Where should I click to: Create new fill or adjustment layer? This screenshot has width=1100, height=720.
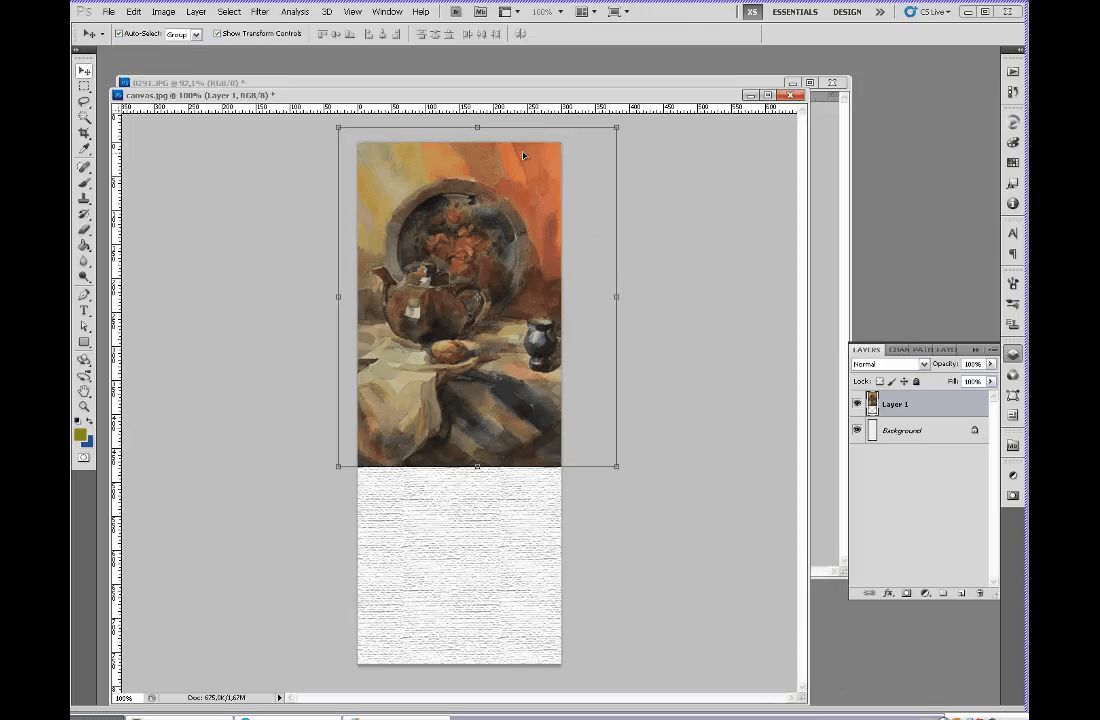pyautogui.click(x=925, y=593)
